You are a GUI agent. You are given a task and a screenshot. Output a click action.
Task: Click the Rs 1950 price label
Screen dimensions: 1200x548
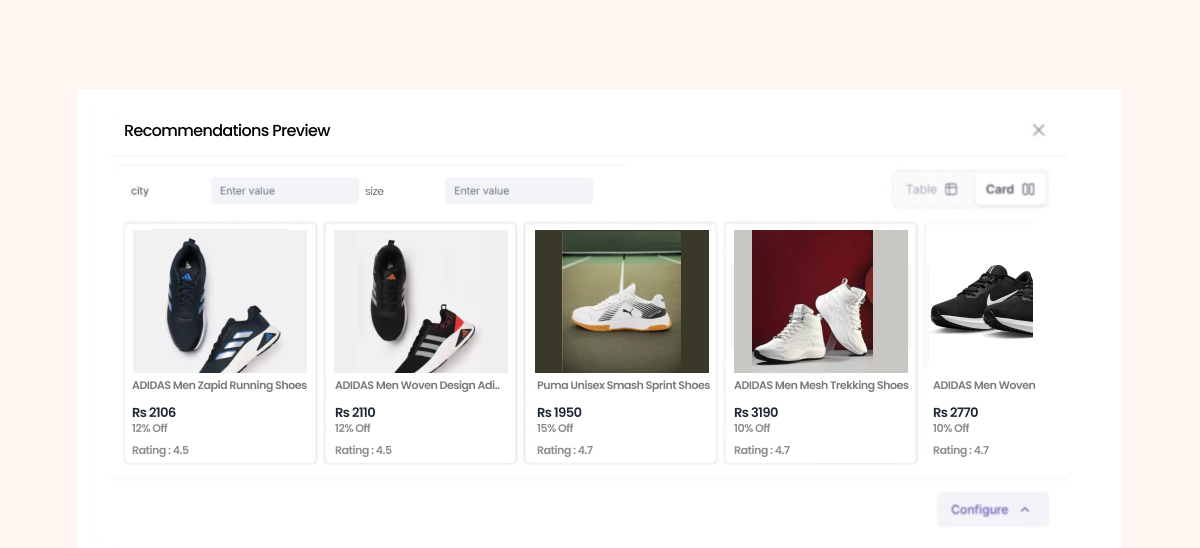[559, 412]
